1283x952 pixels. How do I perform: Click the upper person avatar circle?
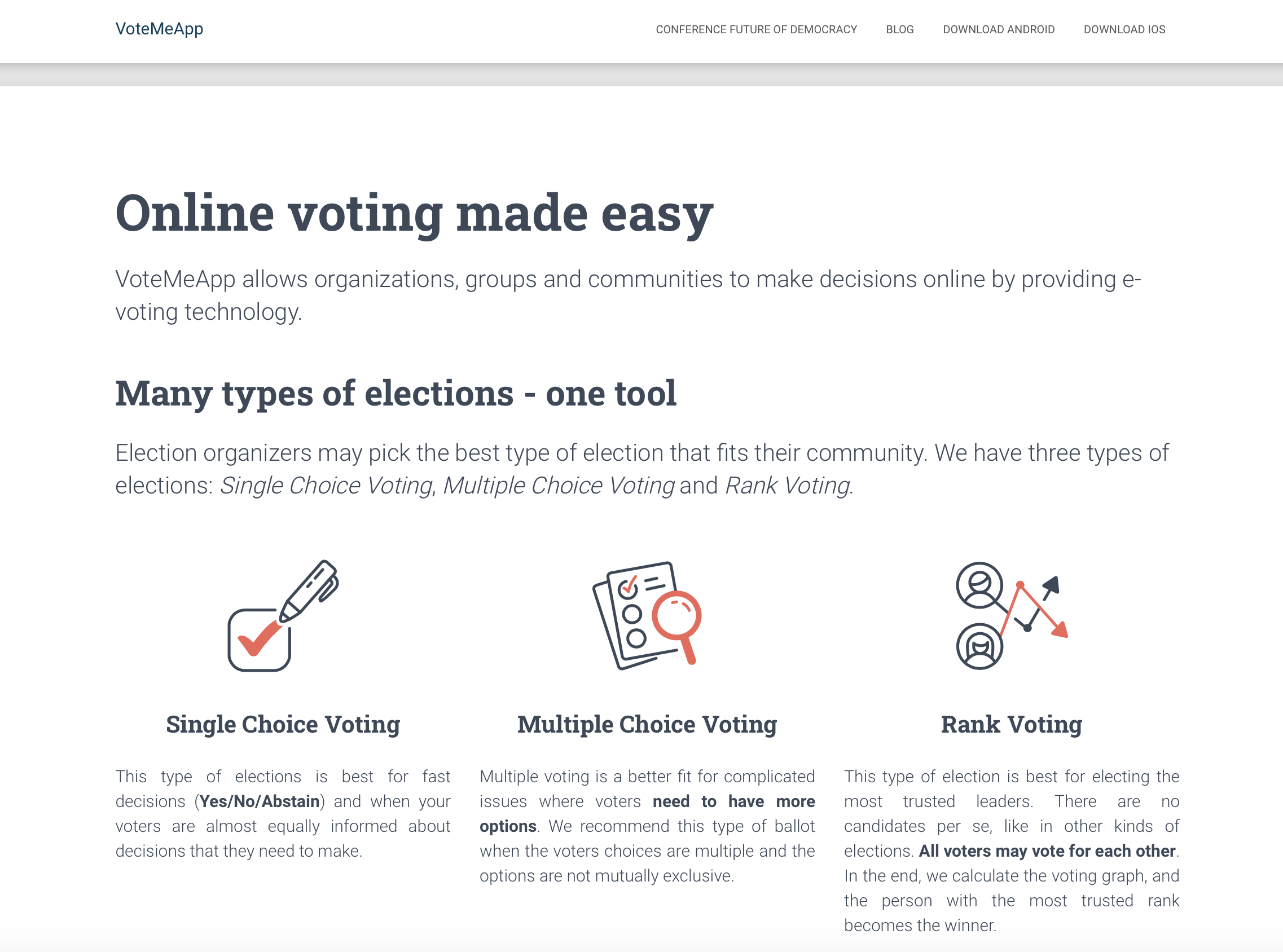coord(979,585)
